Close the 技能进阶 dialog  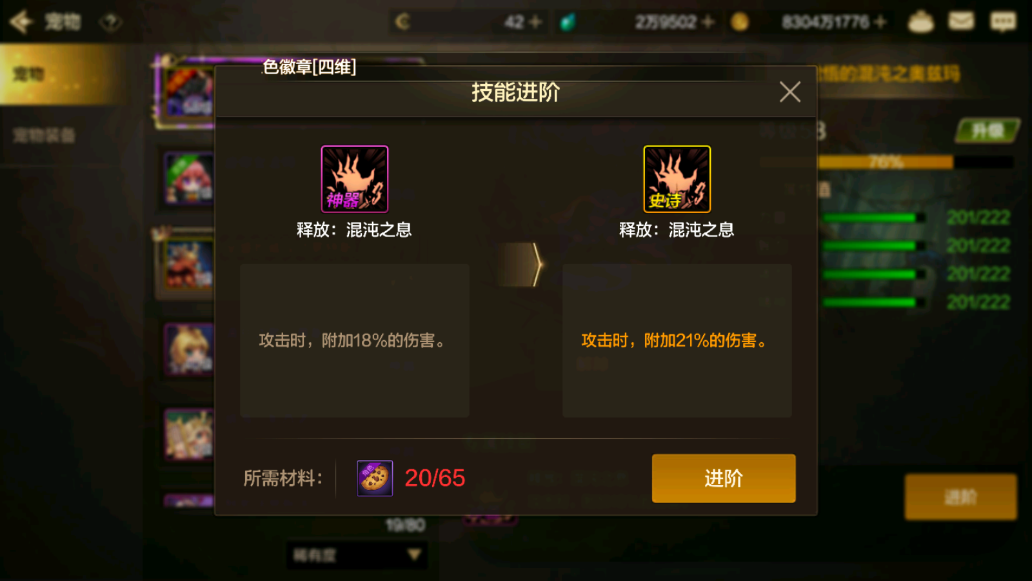coord(790,92)
